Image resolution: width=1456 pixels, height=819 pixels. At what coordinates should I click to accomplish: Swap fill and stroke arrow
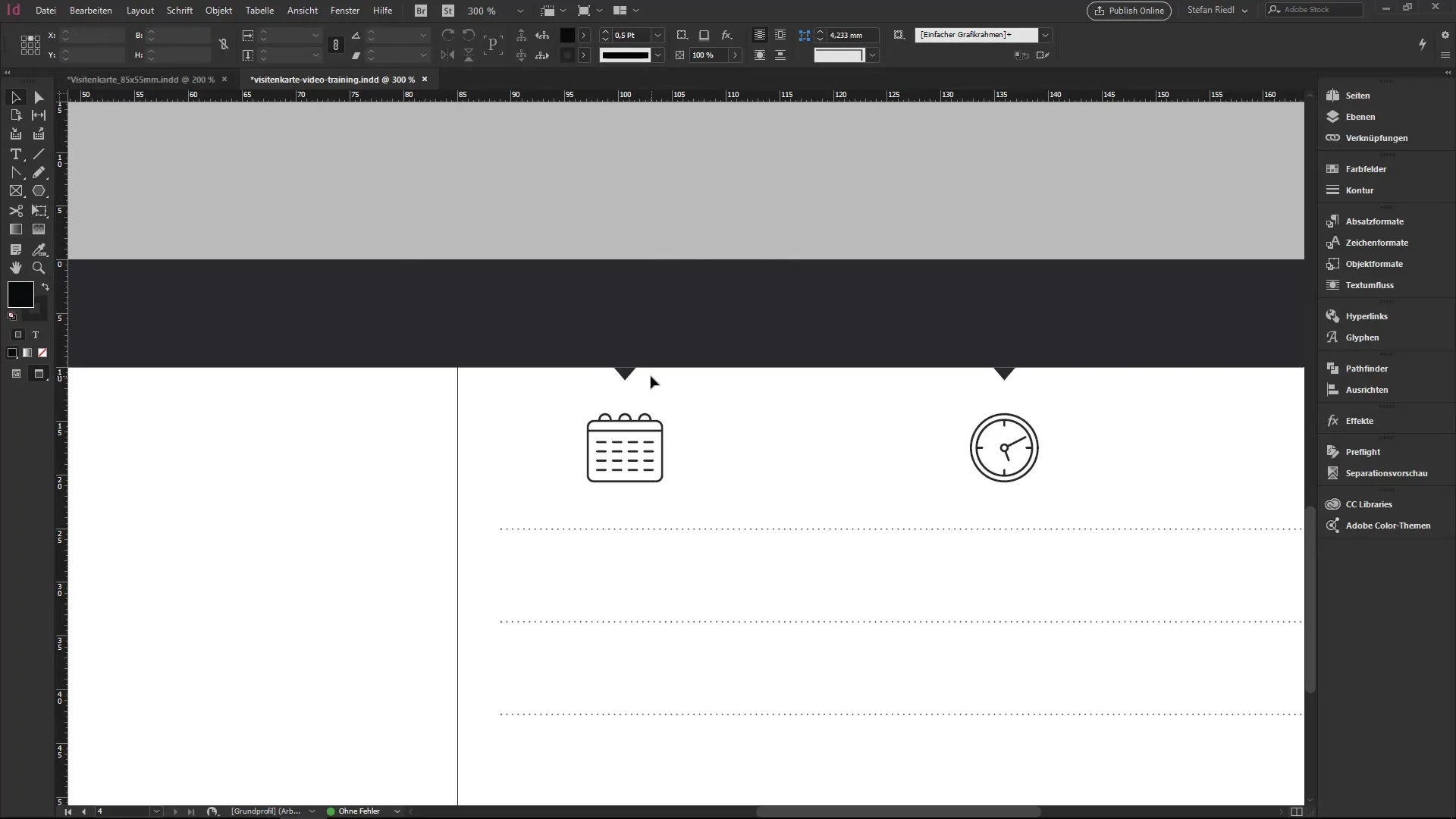pyautogui.click(x=45, y=287)
